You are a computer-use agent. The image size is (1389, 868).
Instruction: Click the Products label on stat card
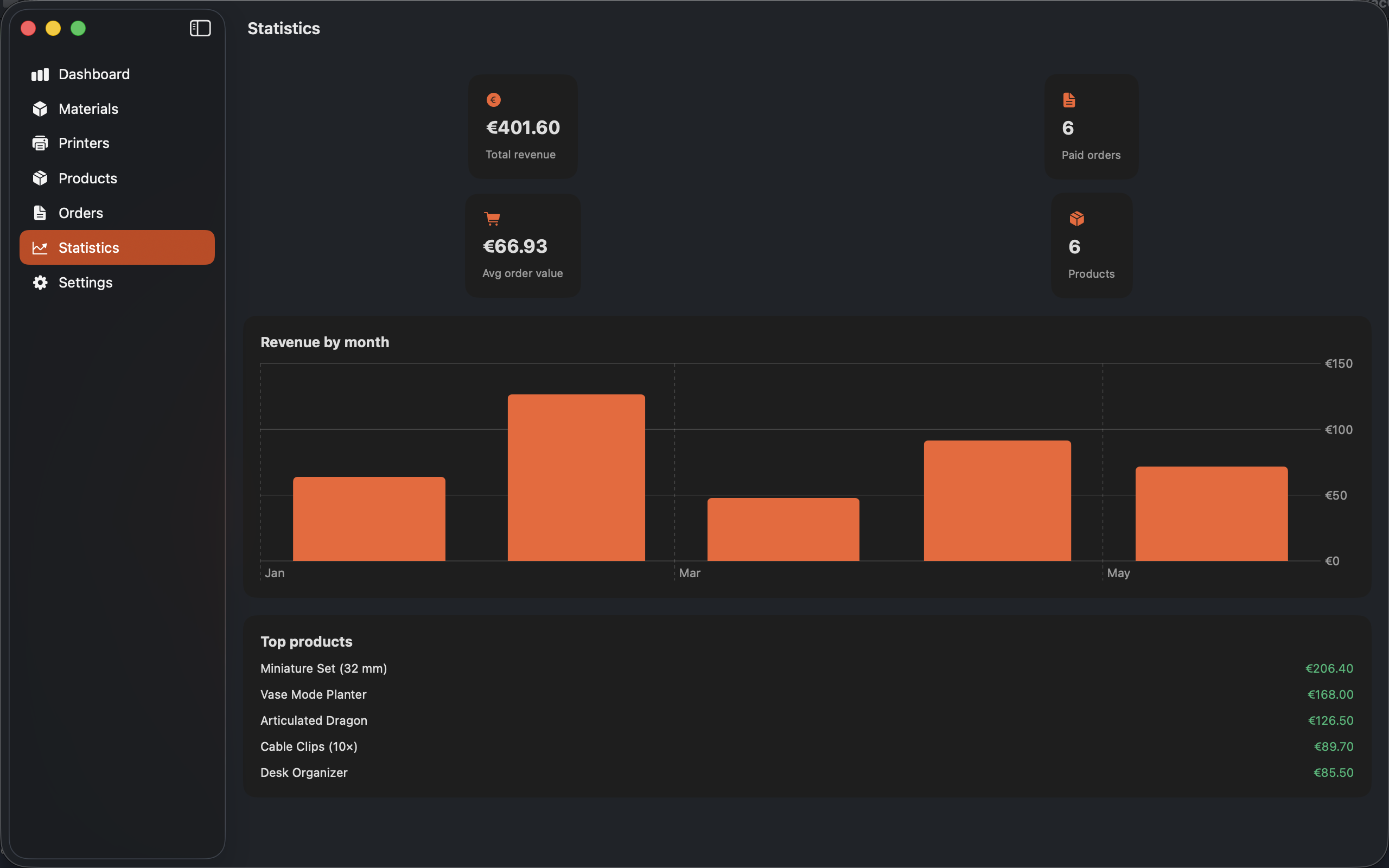coord(1091,275)
